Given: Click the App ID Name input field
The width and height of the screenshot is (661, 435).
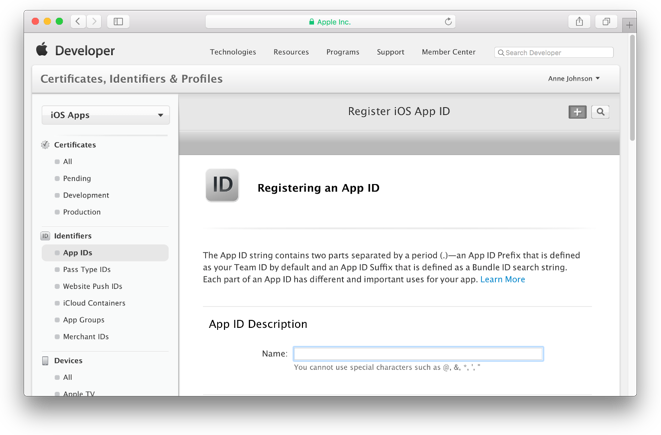Looking at the screenshot, I should pos(418,354).
